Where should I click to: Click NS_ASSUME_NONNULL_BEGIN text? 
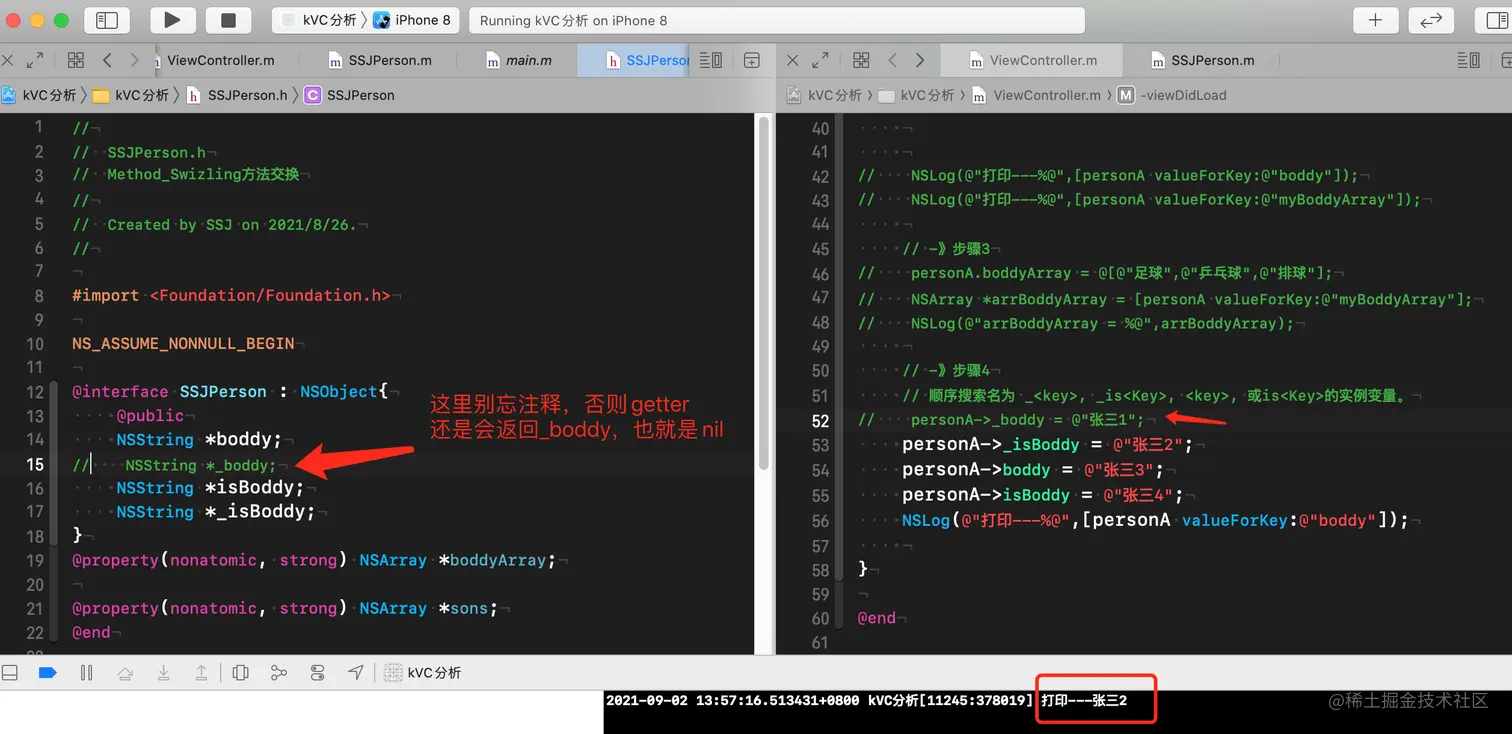(183, 343)
